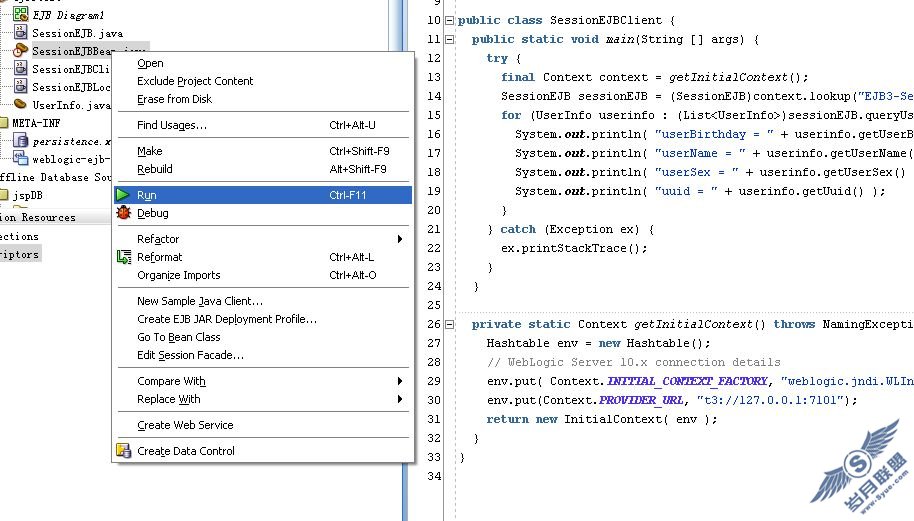This screenshot has width=914, height=521.
Task: Click the 't3://127.0.0.1:7101' string
Action: (771, 400)
